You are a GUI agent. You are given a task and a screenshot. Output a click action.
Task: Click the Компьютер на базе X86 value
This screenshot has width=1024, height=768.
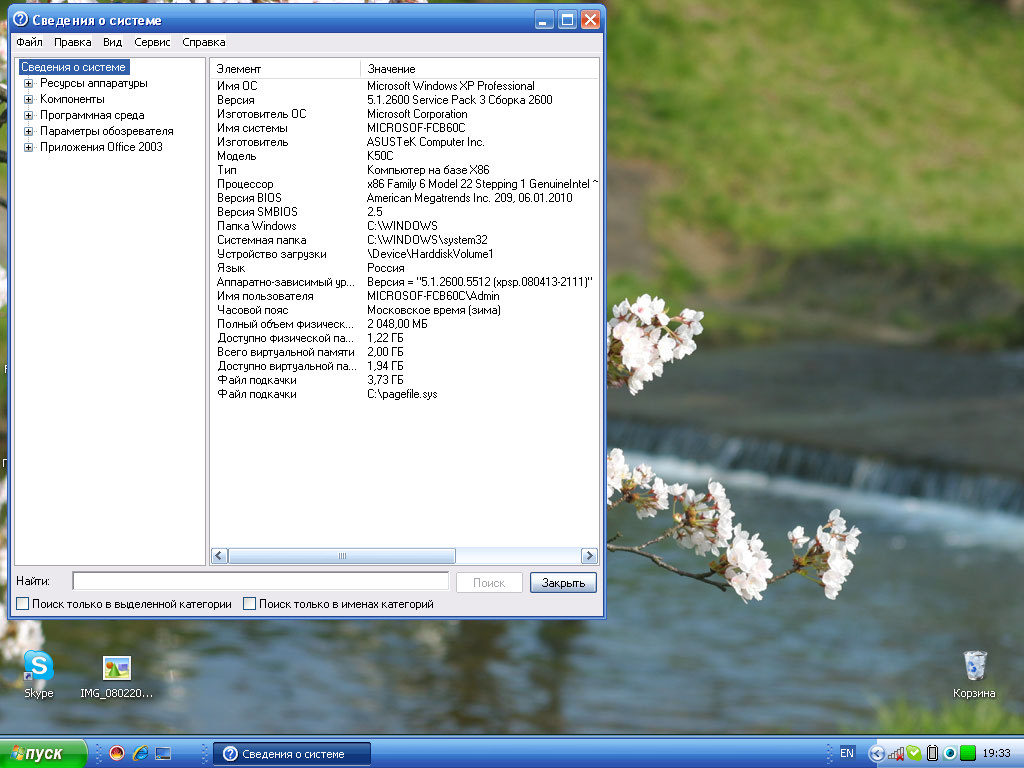coord(428,170)
